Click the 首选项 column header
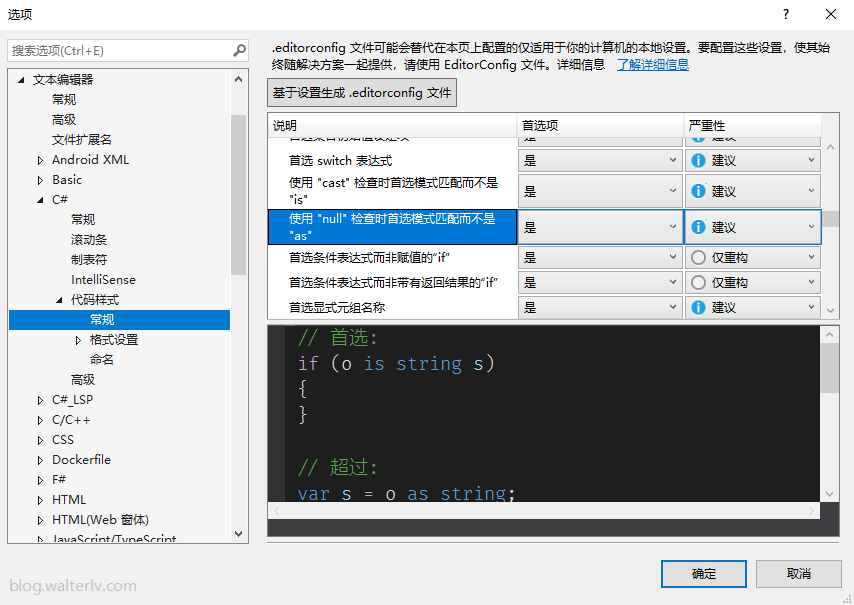The width and height of the screenshot is (854, 605). pyautogui.click(x=600, y=126)
